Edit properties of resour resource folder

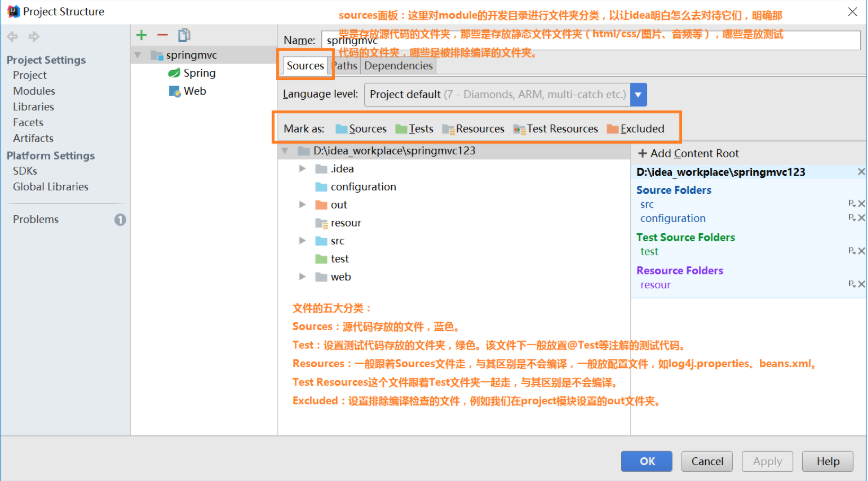point(852,284)
